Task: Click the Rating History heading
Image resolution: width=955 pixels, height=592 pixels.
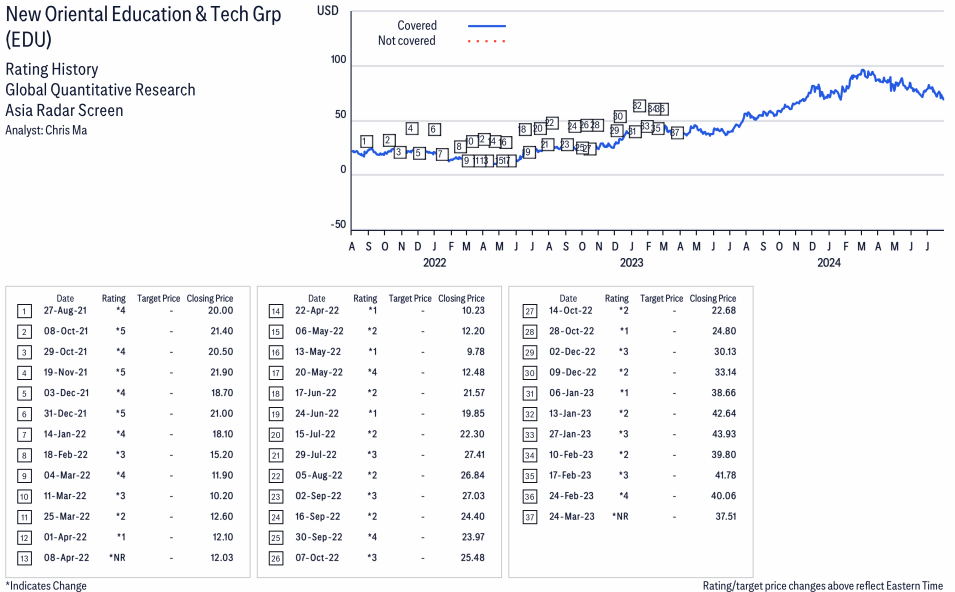Action: click(51, 69)
